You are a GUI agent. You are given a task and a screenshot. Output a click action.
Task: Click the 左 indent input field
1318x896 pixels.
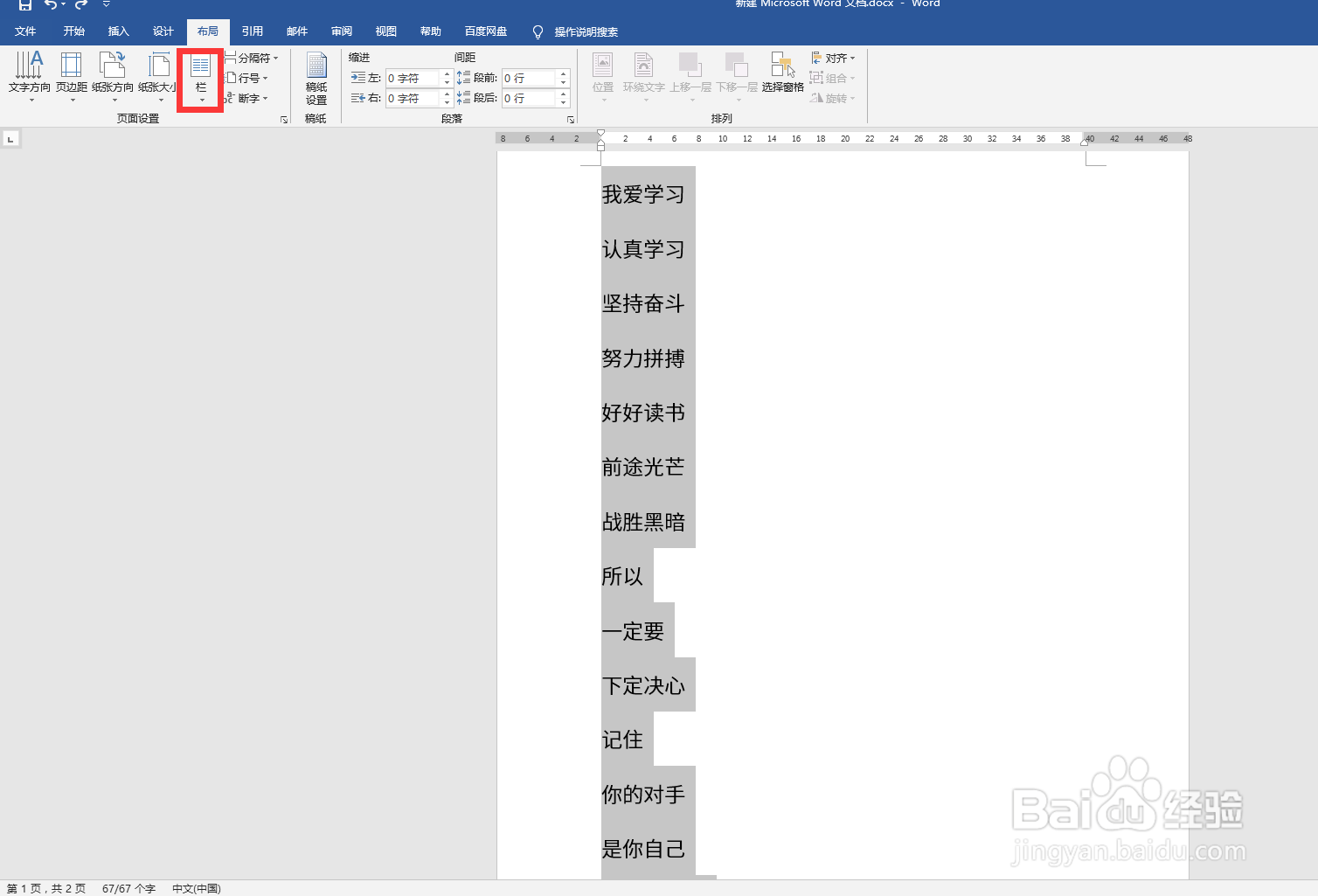click(411, 77)
